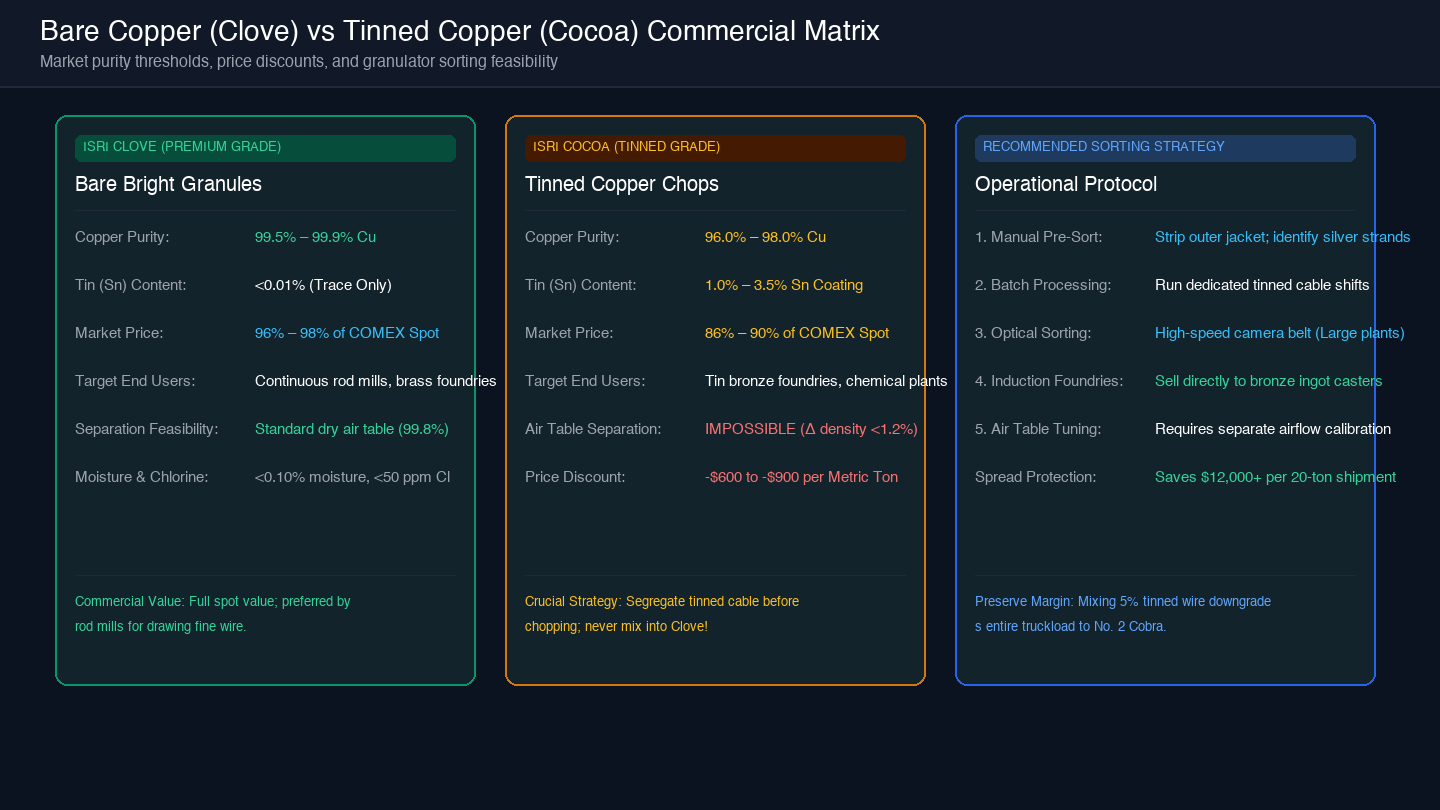Click the 'Air Table Separation:' label

coord(593,429)
